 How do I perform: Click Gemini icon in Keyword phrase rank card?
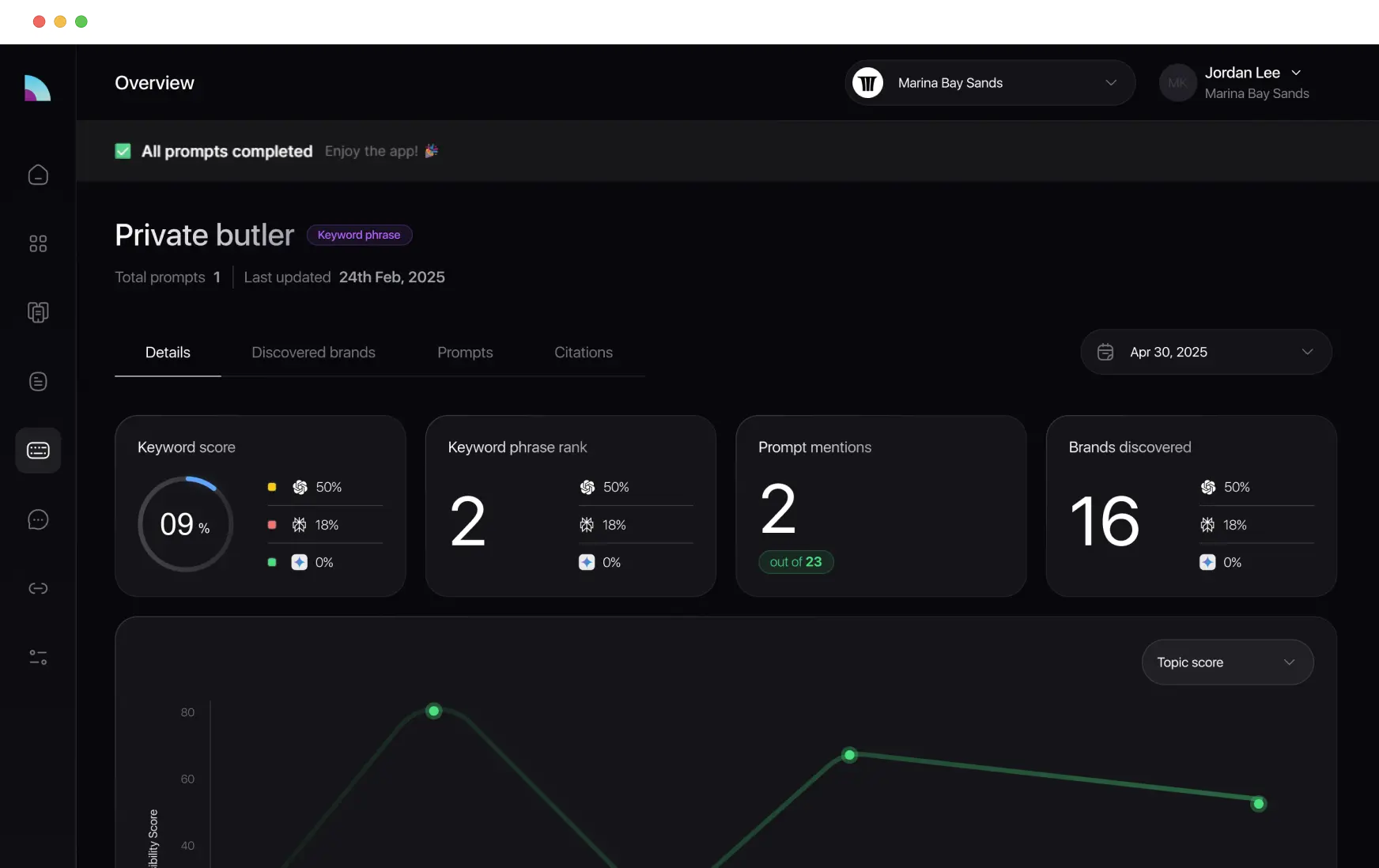click(x=587, y=562)
